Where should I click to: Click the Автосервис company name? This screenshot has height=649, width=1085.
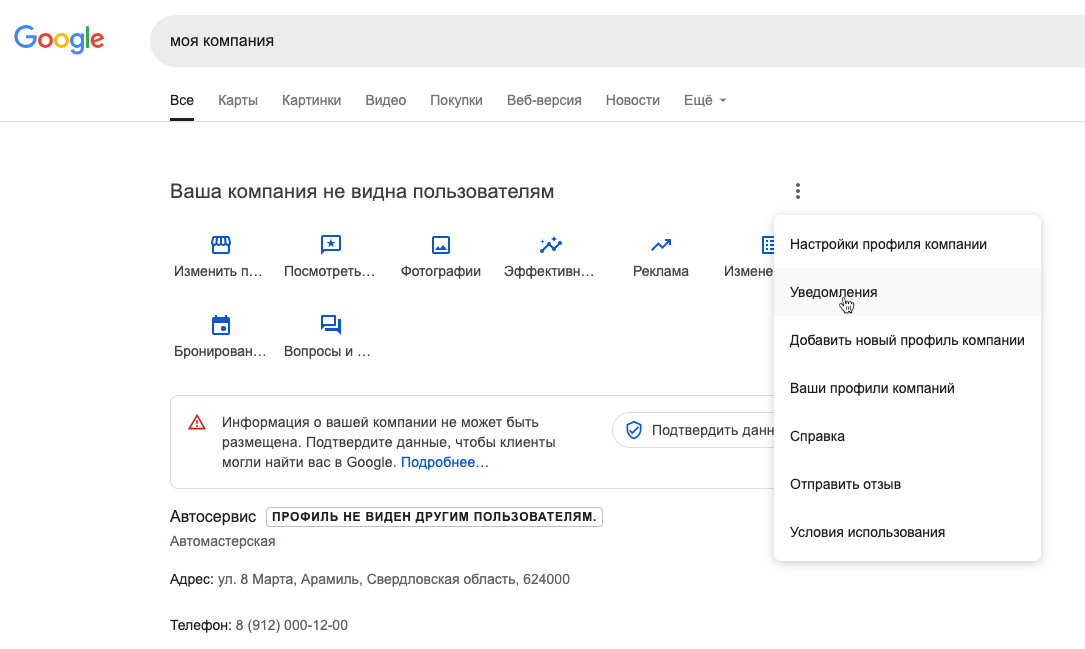click(213, 517)
